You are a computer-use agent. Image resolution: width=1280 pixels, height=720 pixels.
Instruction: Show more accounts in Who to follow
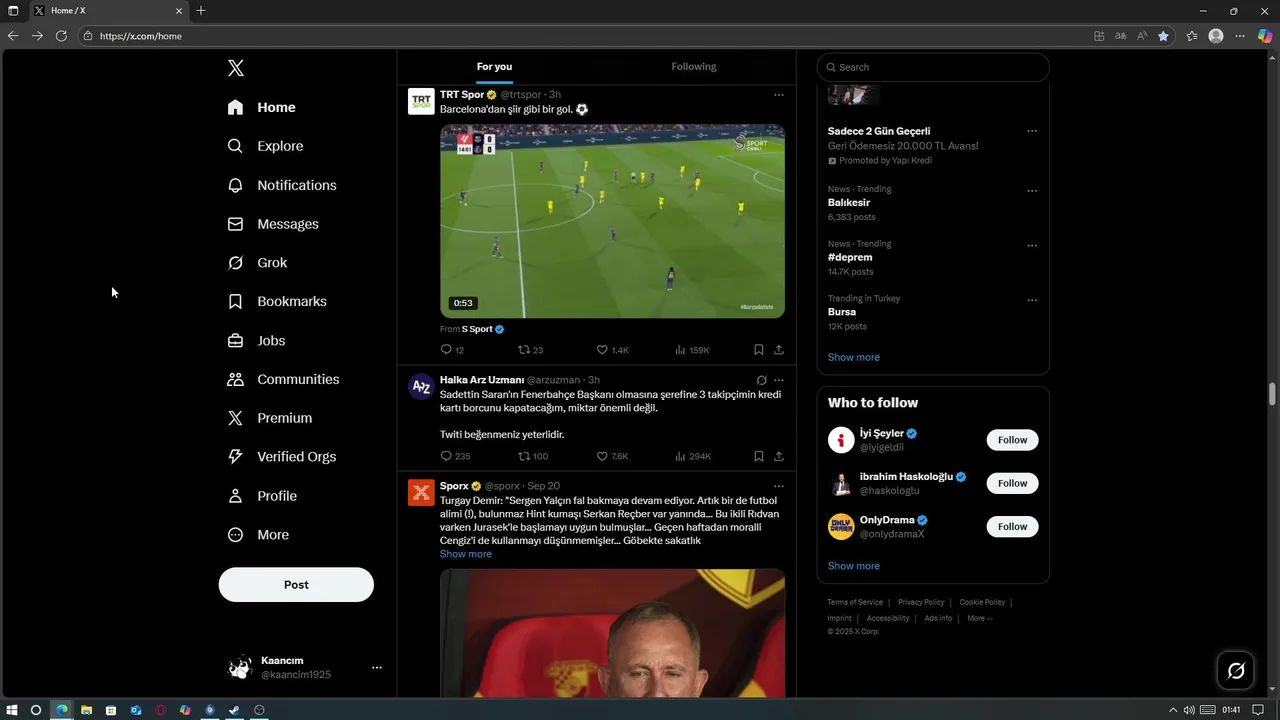(x=854, y=566)
